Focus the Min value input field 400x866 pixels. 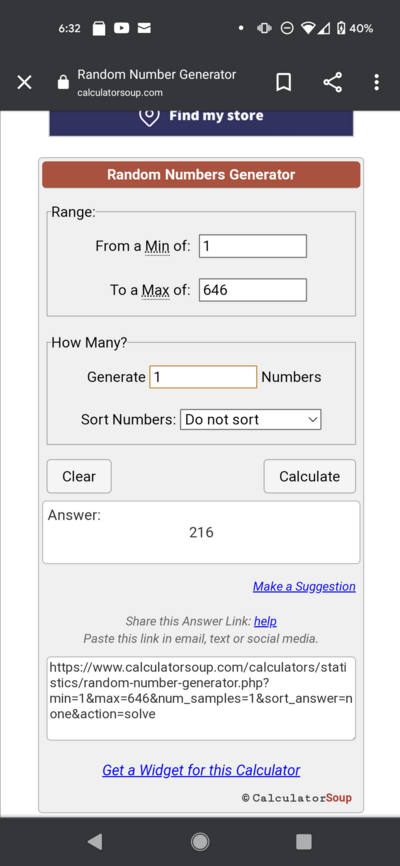pyautogui.click(x=252, y=246)
